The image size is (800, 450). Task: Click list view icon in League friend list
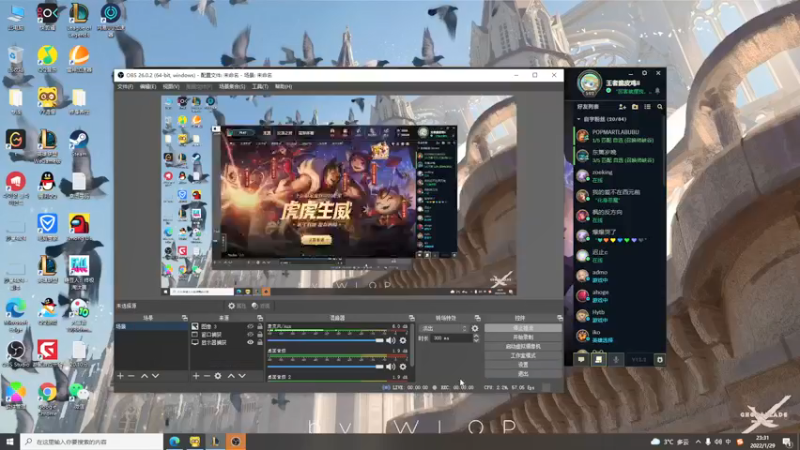point(647,107)
